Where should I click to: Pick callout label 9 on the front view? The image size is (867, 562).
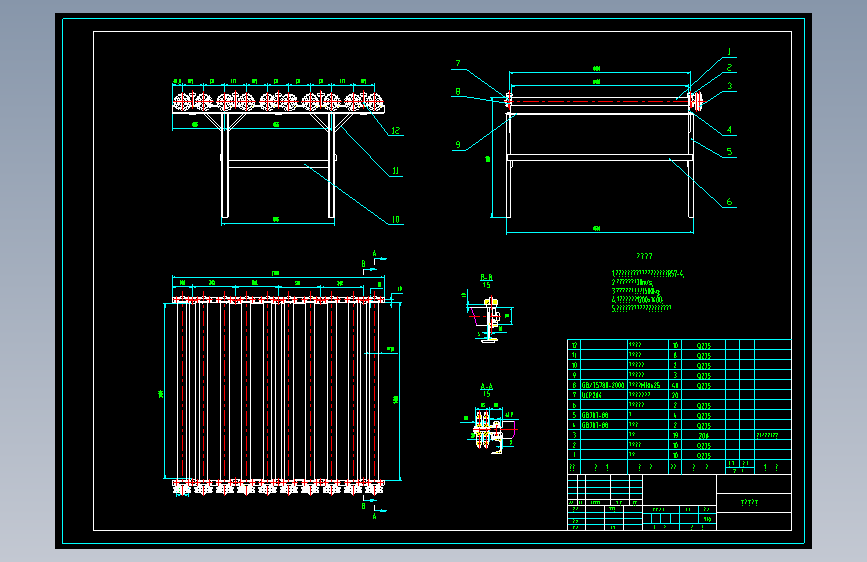coord(458,145)
